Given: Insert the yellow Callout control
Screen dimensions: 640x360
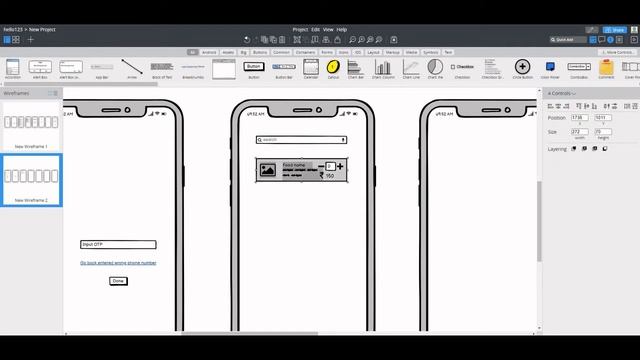Looking at the screenshot, I should [333, 69].
